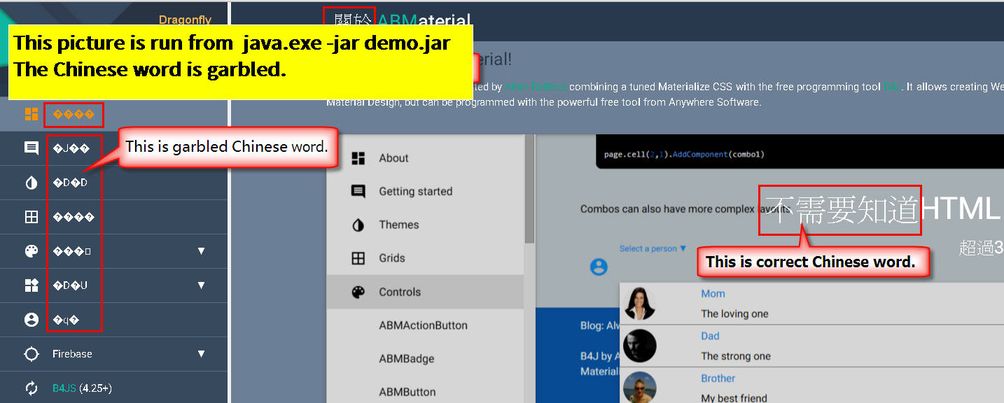Screen dimensions: 1004x403
Task: Open About in inner menu
Action: click(425, 158)
